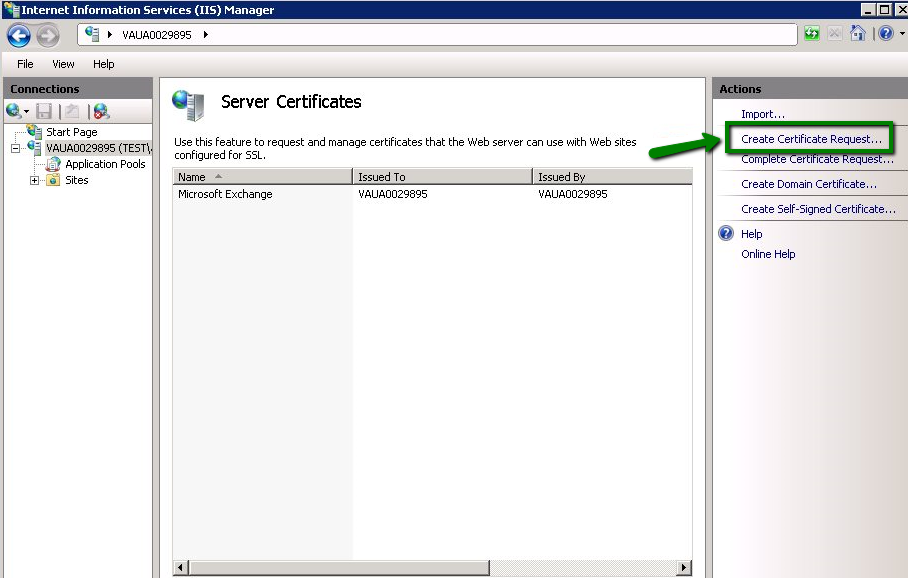The image size is (908, 578).
Task: Click Create Certificate Request link
Action: pos(811,139)
